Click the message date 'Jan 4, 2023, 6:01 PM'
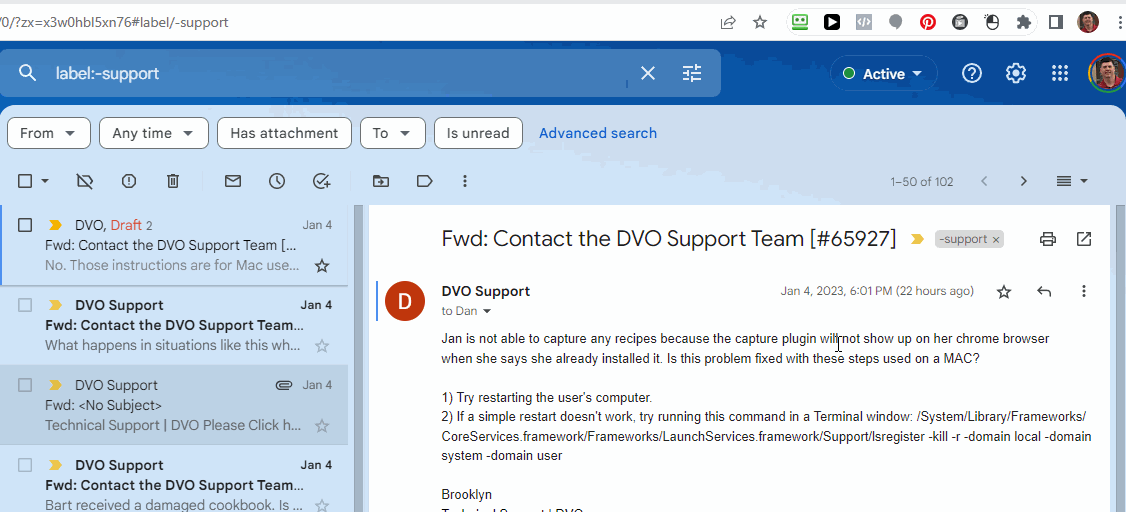This screenshot has width=1126, height=512. pyautogui.click(x=837, y=291)
